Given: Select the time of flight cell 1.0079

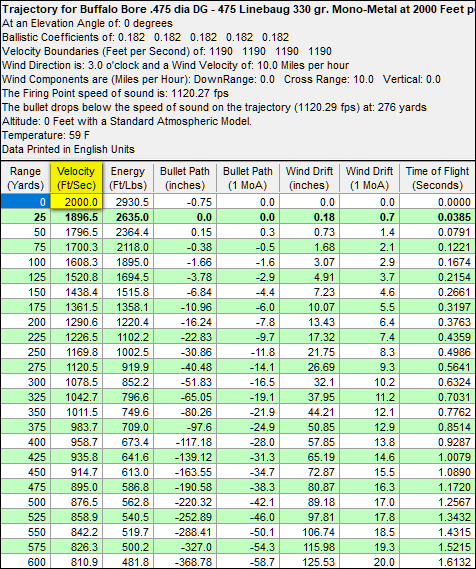Looking at the screenshot, I should (437, 457).
